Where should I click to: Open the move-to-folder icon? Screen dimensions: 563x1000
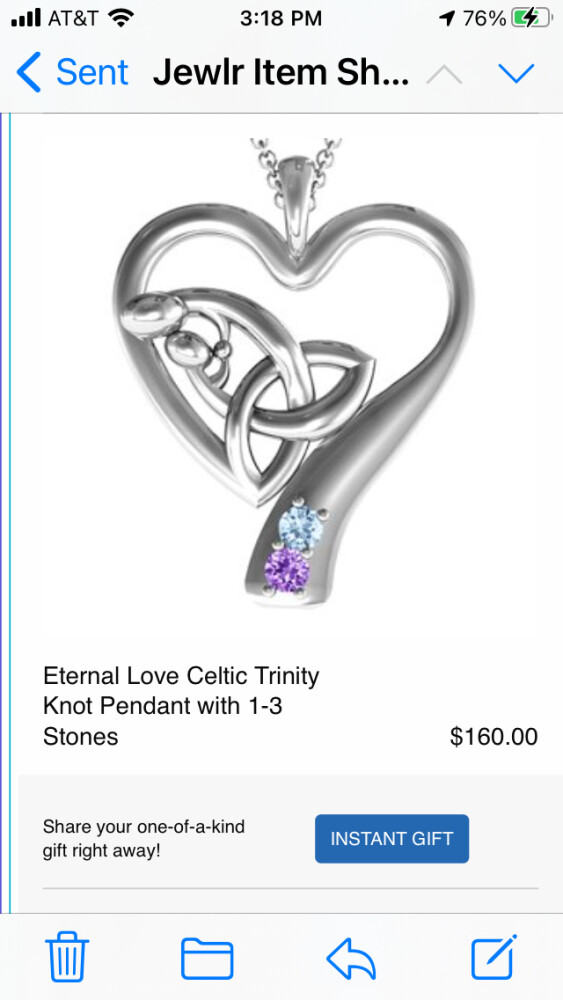207,958
